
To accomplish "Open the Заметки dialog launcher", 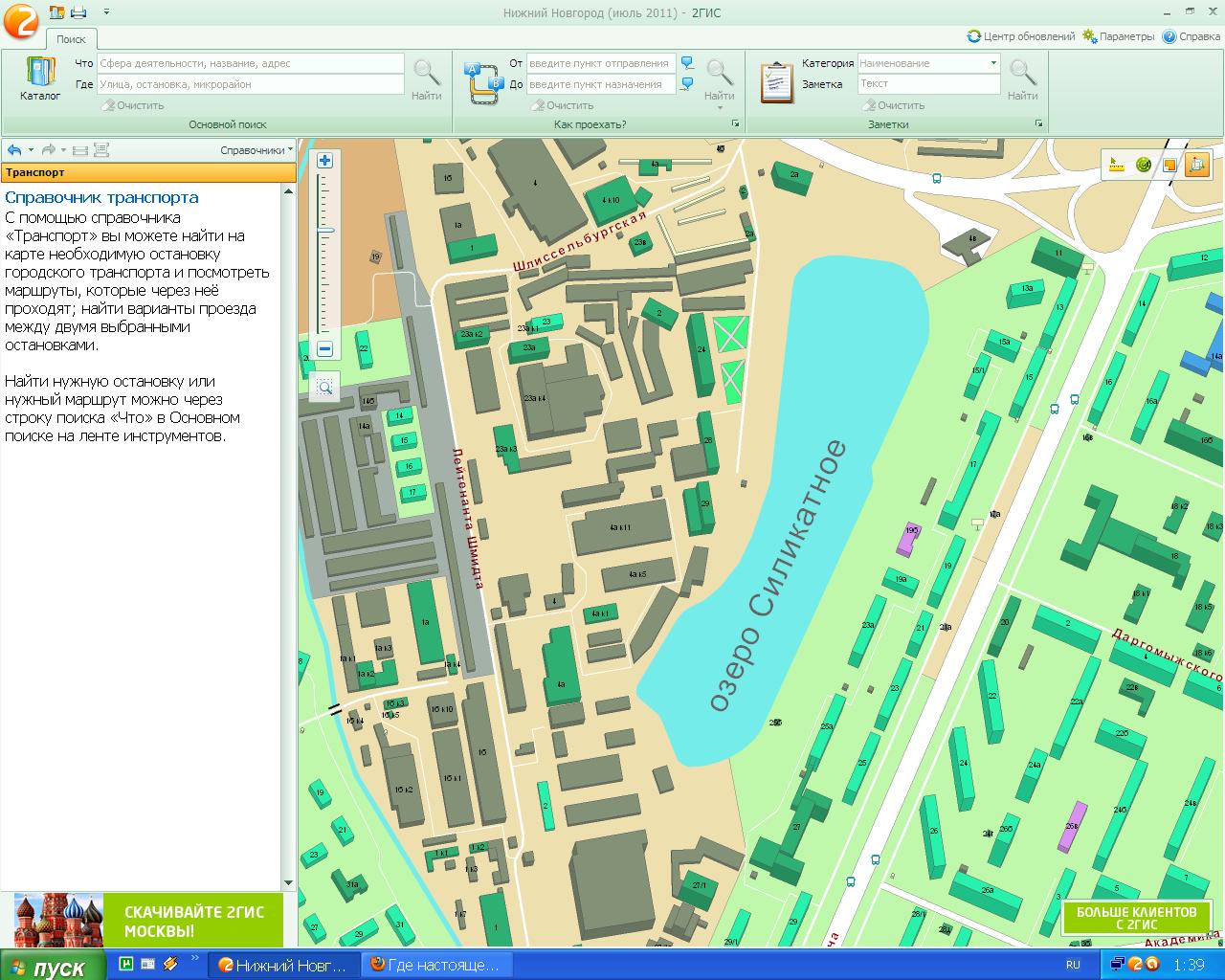I will [1038, 124].
